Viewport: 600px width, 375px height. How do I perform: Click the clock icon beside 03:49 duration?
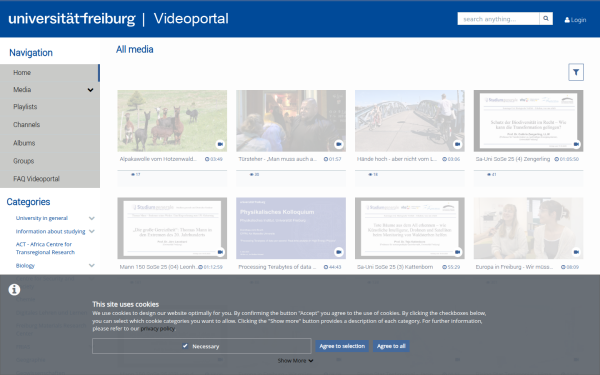click(x=207, y=159)
